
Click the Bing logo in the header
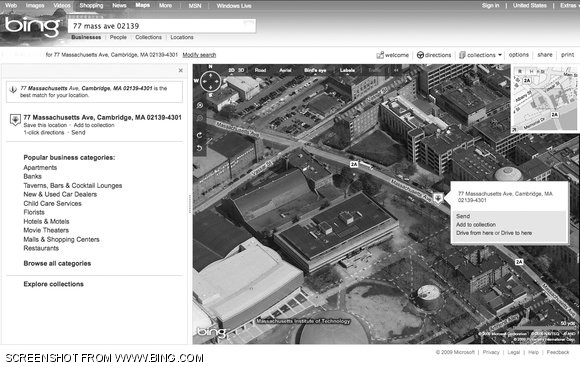tap(32, 26)
